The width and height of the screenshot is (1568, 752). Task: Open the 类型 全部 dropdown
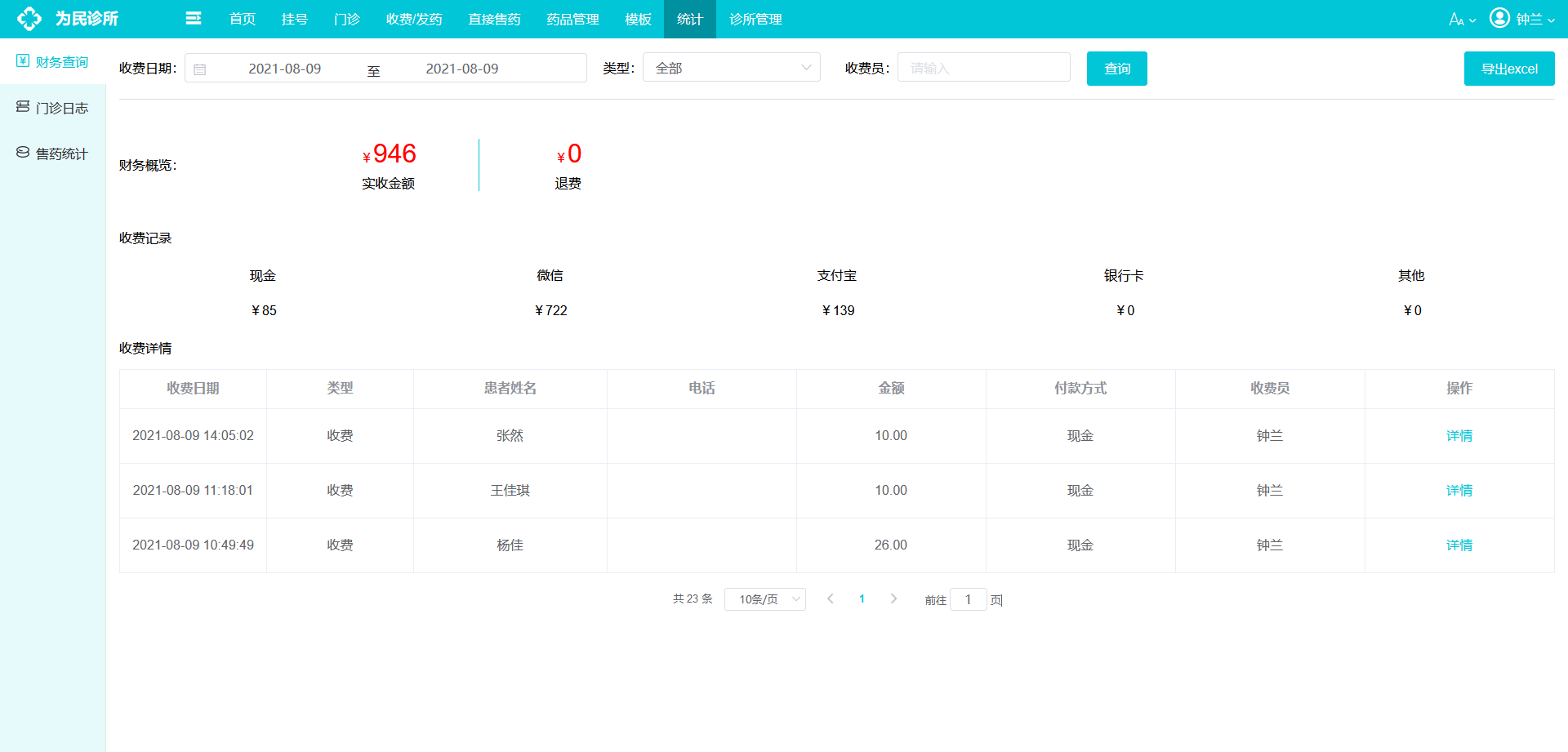coord(732,68)
